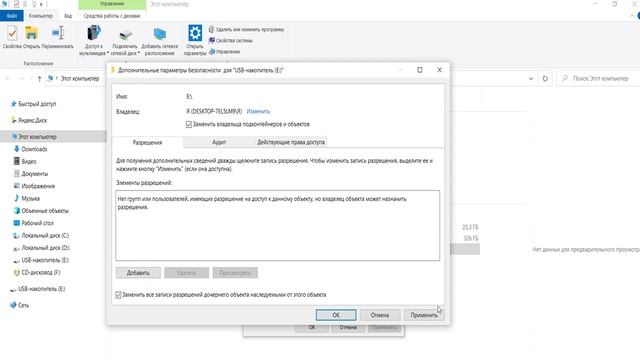Select Действующие права доступа tab

click(291, 142)
